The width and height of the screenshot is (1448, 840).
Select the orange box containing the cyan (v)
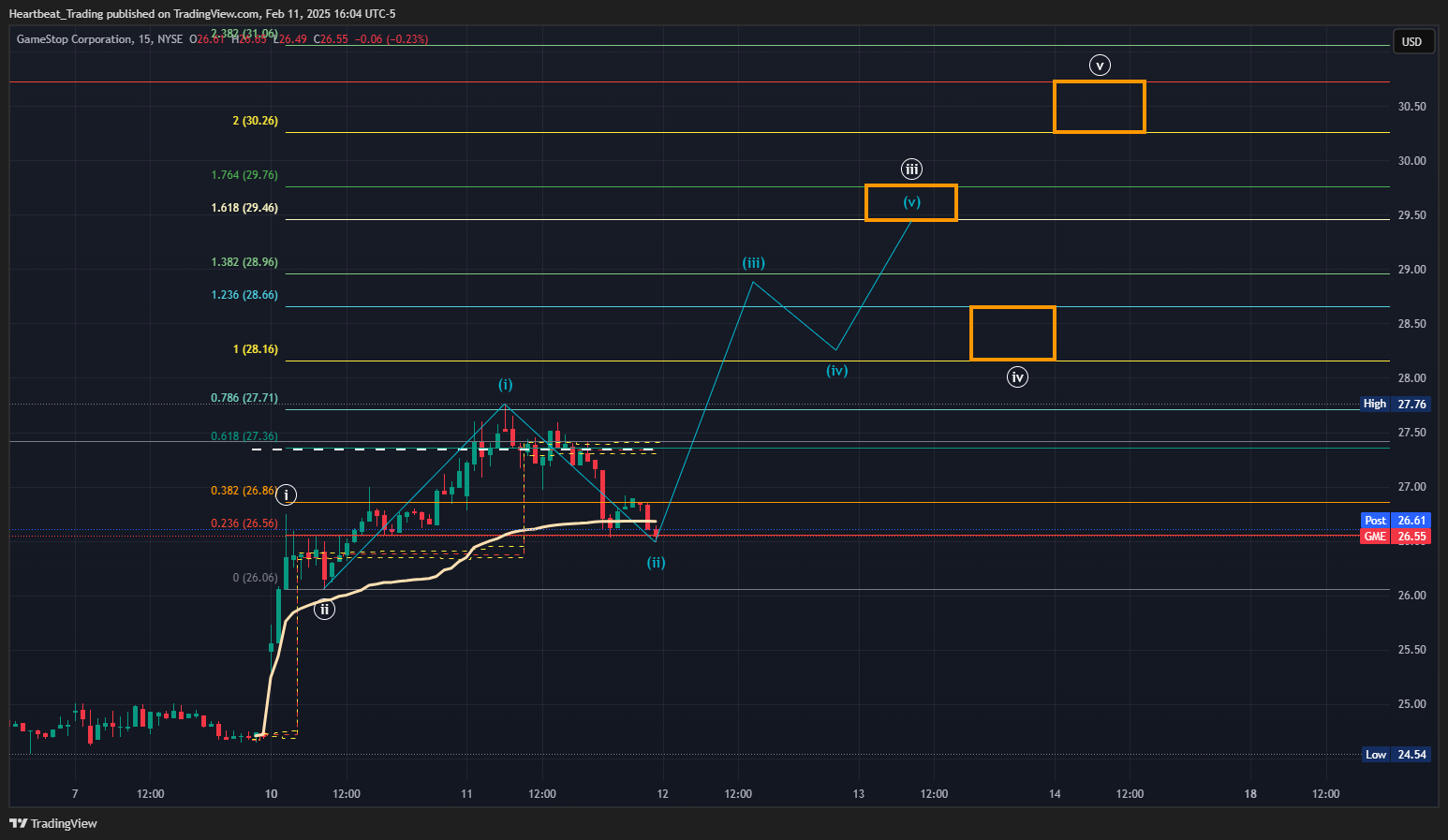[x=911, y=203]
